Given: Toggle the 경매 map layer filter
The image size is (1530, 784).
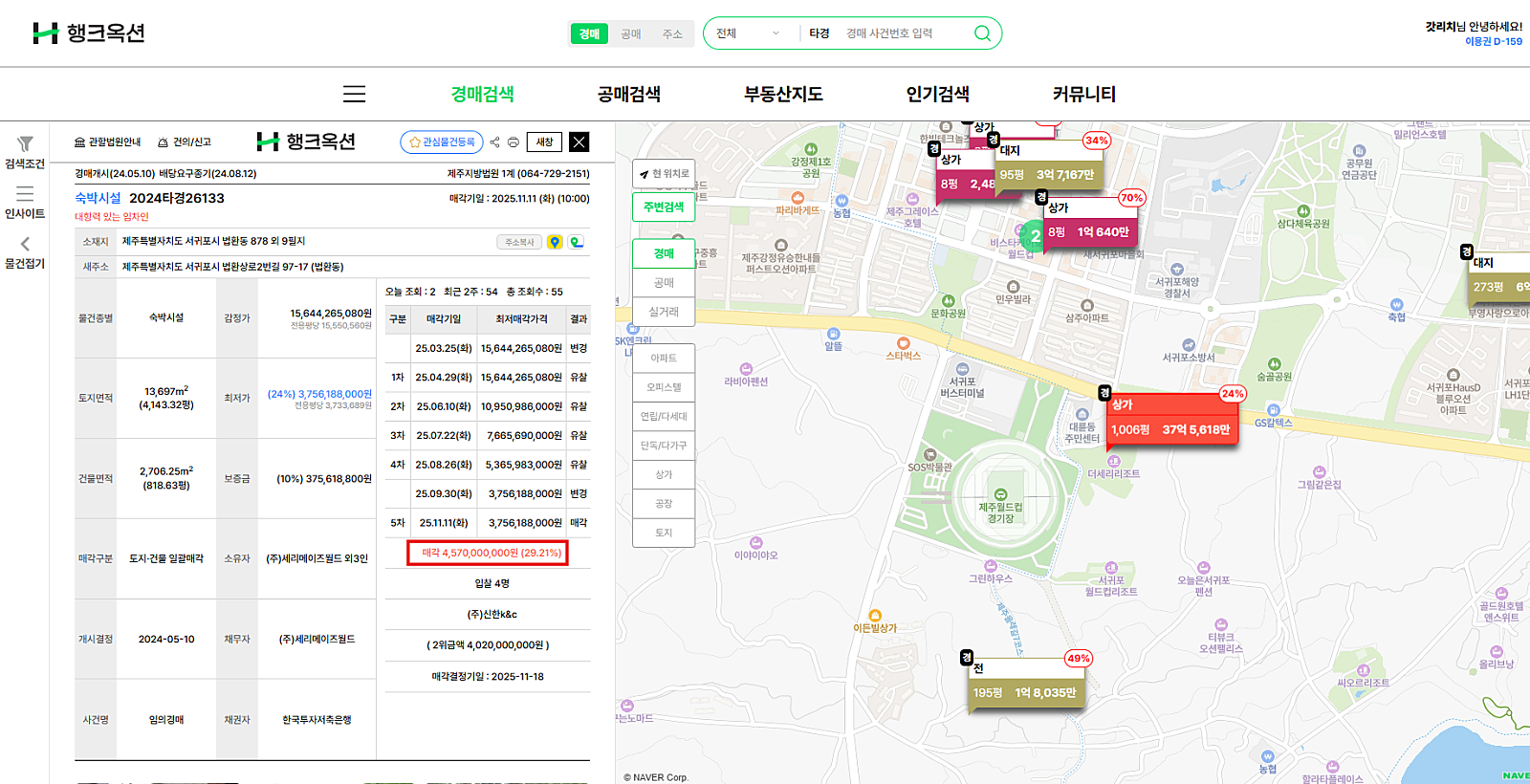Looking at the screenshot, I should click(664, 253).
